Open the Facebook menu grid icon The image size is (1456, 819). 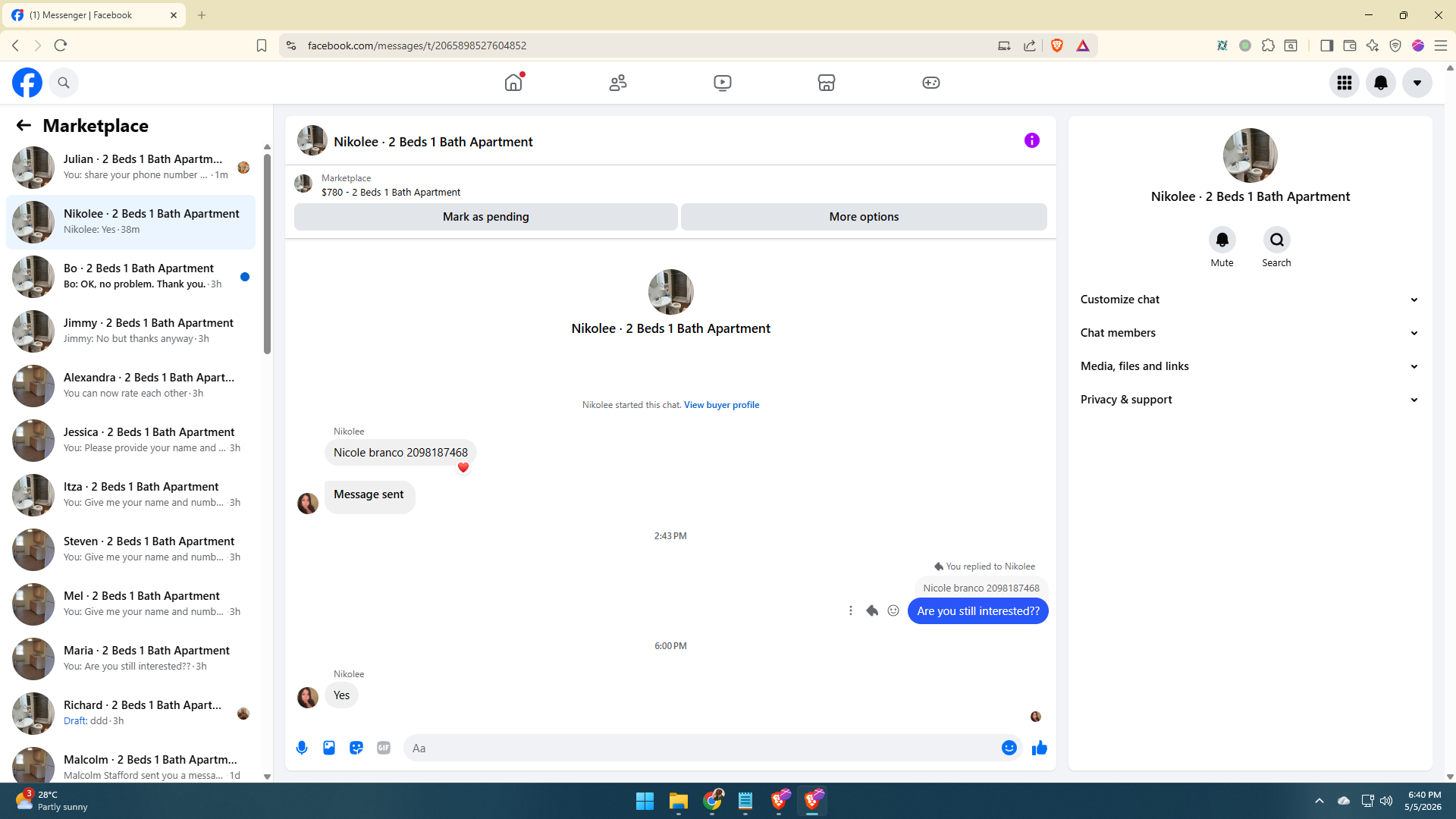pos(1345,83)
